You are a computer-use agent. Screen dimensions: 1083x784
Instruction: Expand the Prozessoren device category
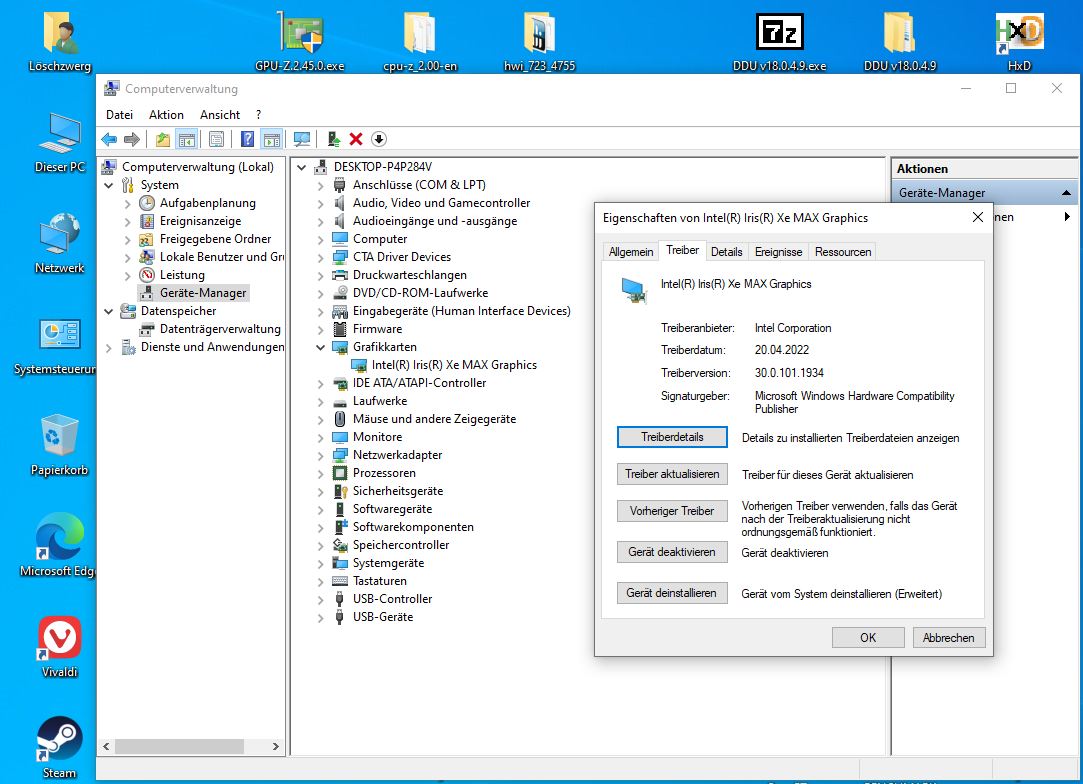[x=320, y=474]
